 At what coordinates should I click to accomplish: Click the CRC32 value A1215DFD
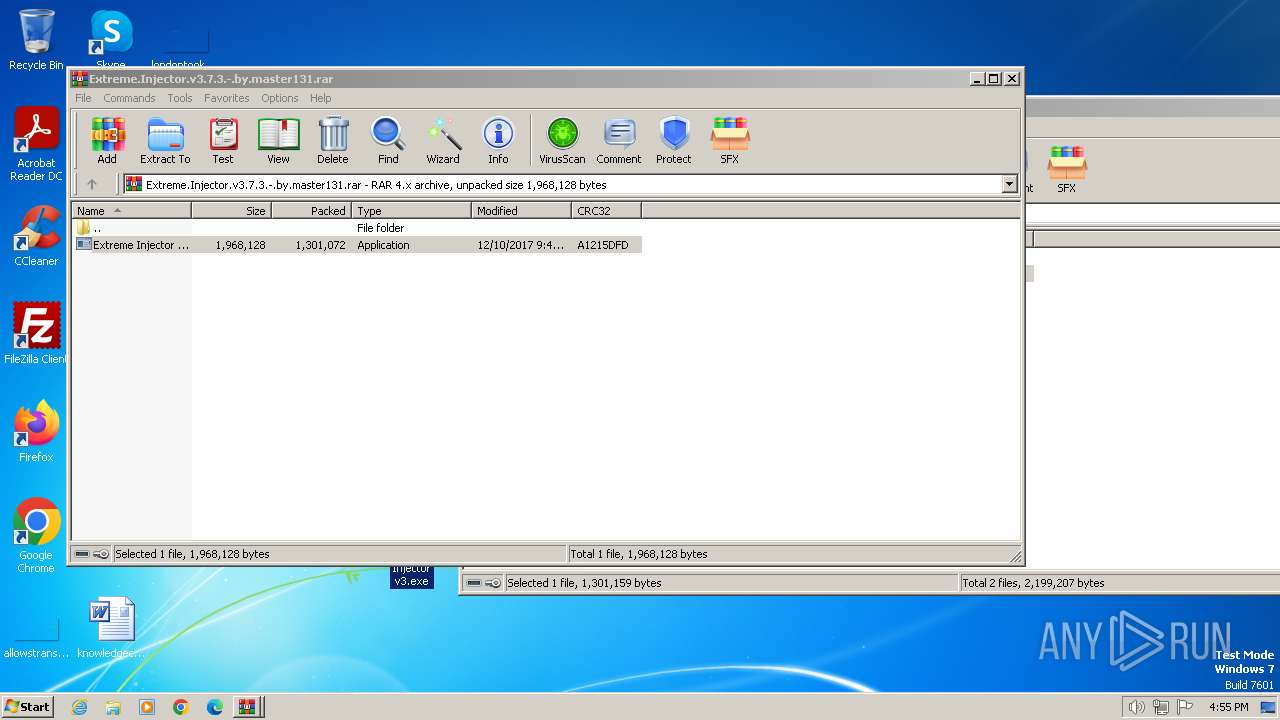pos(603,245)
